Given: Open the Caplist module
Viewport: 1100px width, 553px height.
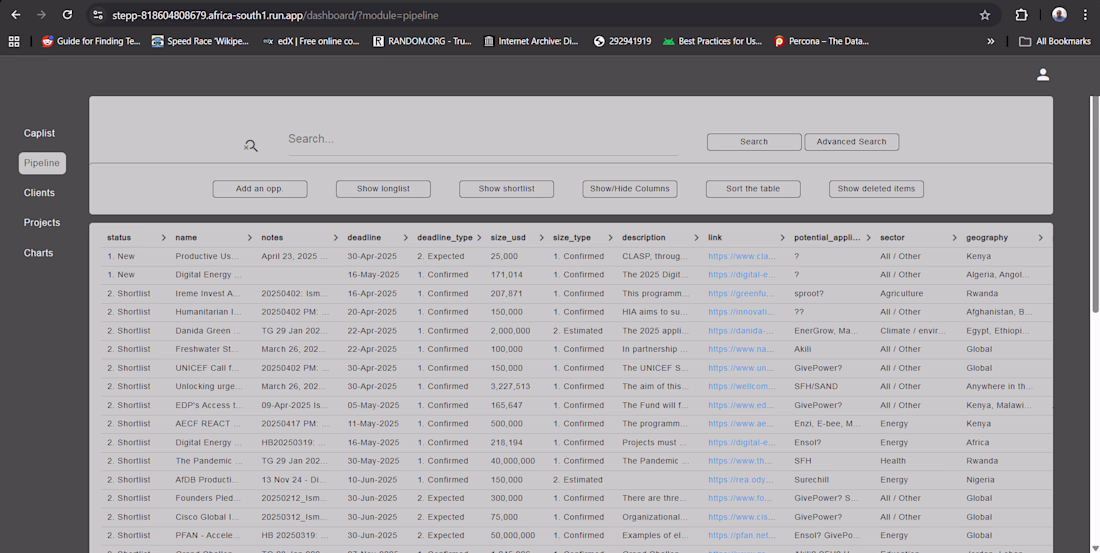Looking at the screenshot, I should pos(40,133).
